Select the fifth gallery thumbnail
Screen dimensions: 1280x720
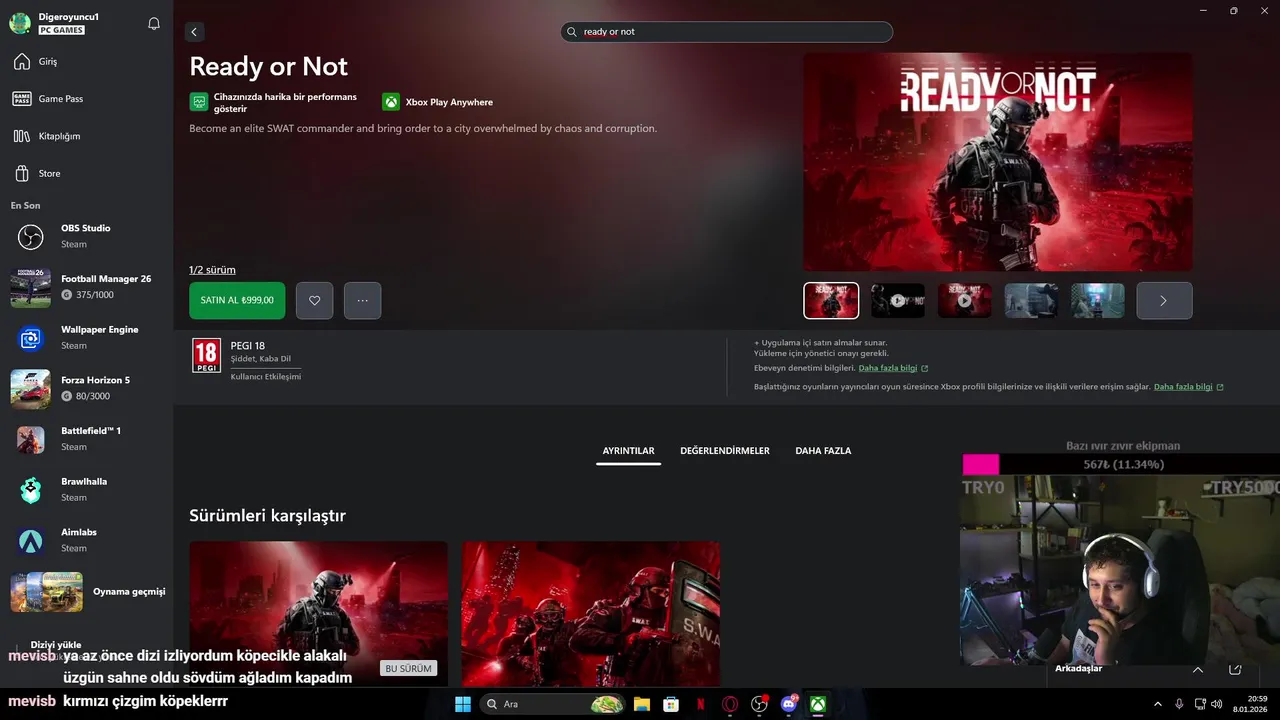[1098, 300]
